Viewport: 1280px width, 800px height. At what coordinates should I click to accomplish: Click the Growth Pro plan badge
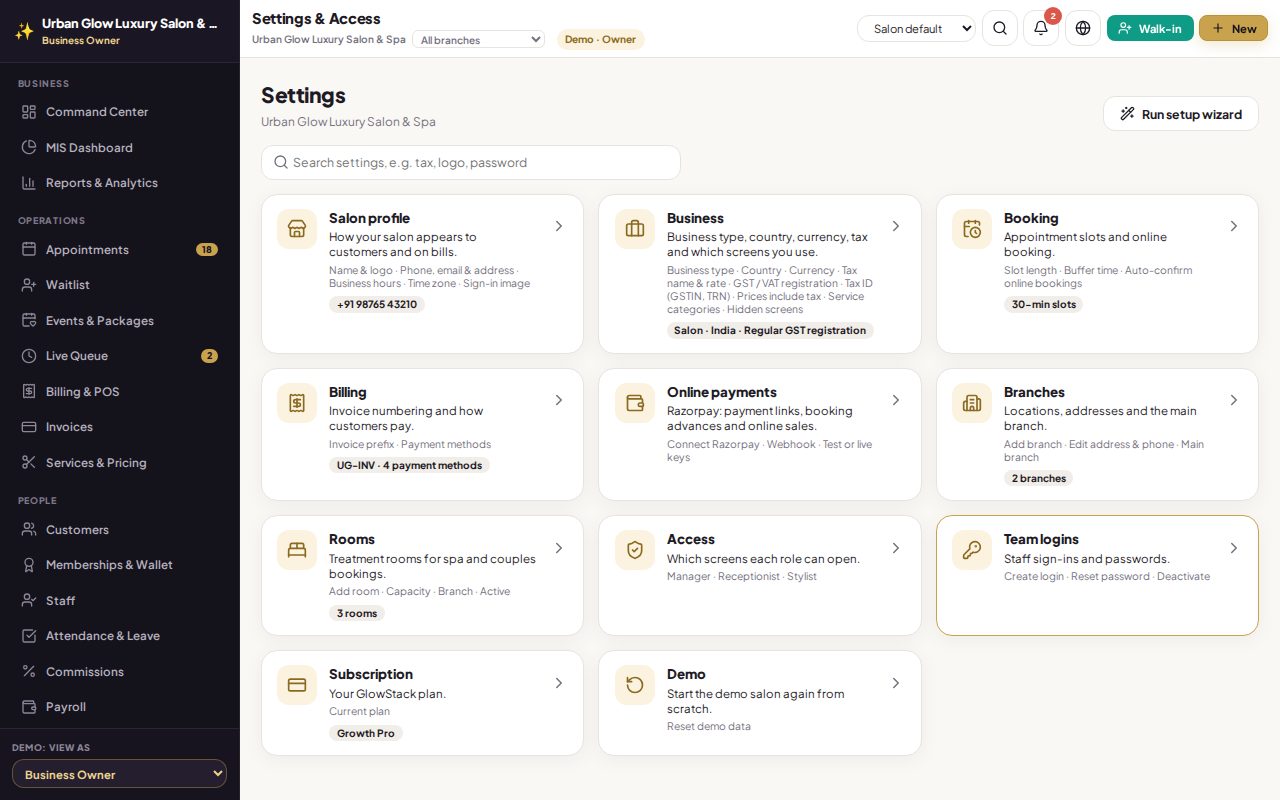pyautogui.click(x=366, y=733)
